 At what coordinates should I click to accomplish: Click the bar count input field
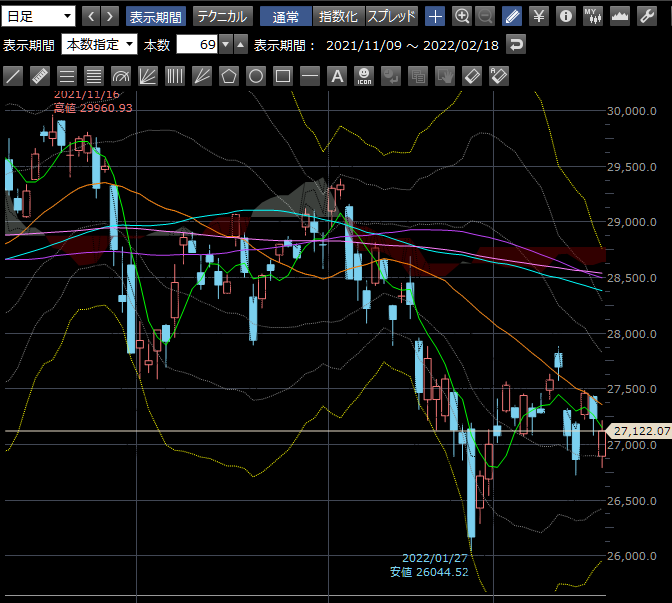(196, 44)
